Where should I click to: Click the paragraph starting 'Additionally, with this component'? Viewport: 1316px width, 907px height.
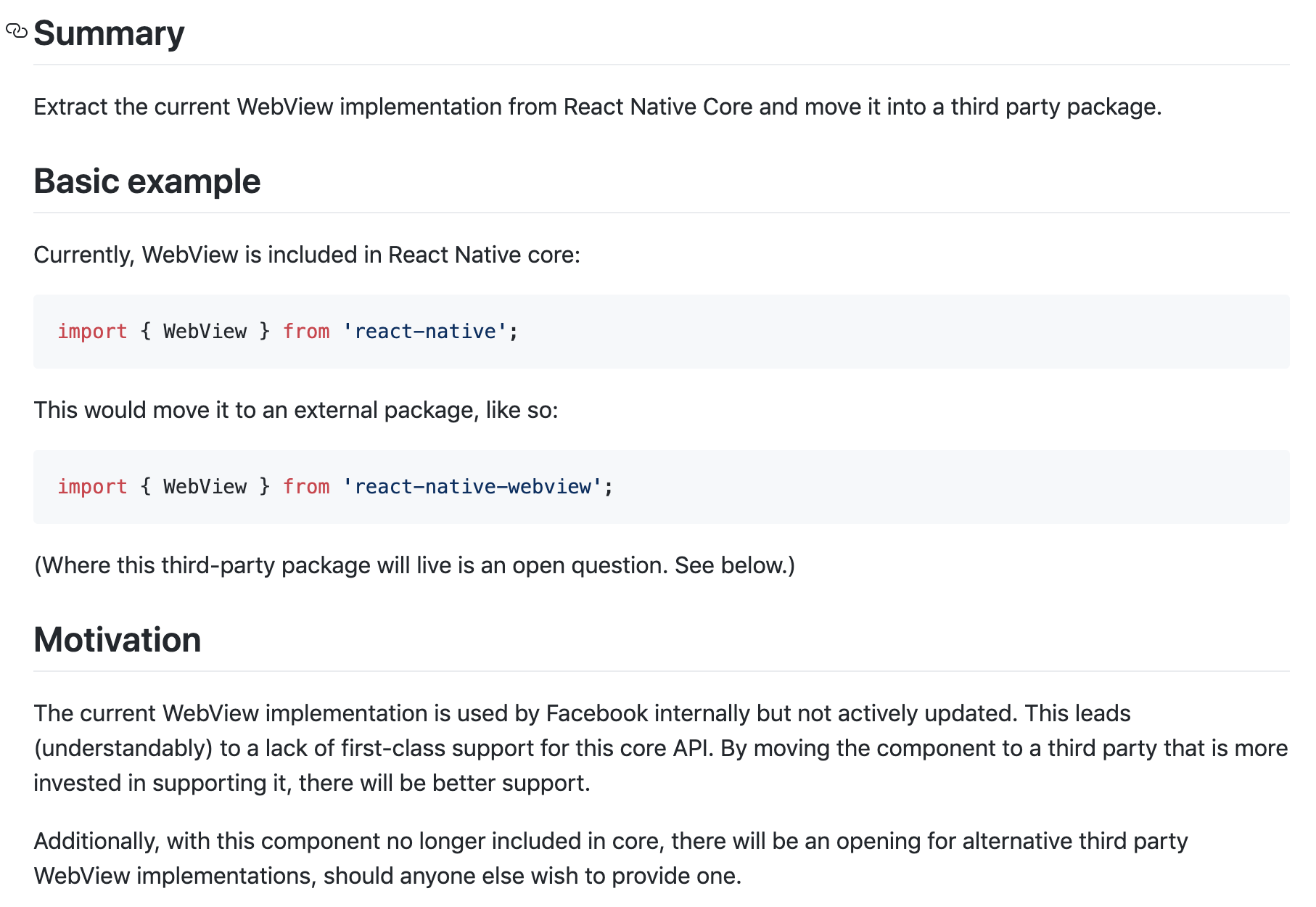[x=611, y=858]
